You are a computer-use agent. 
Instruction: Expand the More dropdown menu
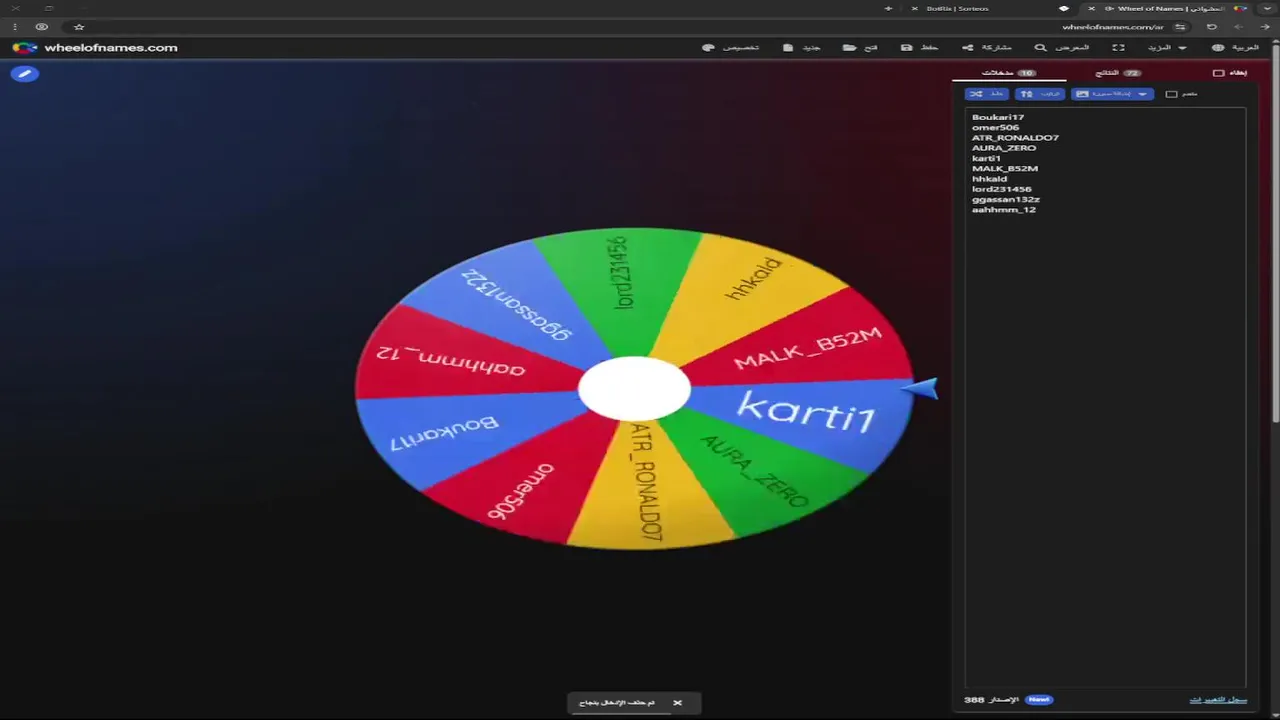[1167, 47]
